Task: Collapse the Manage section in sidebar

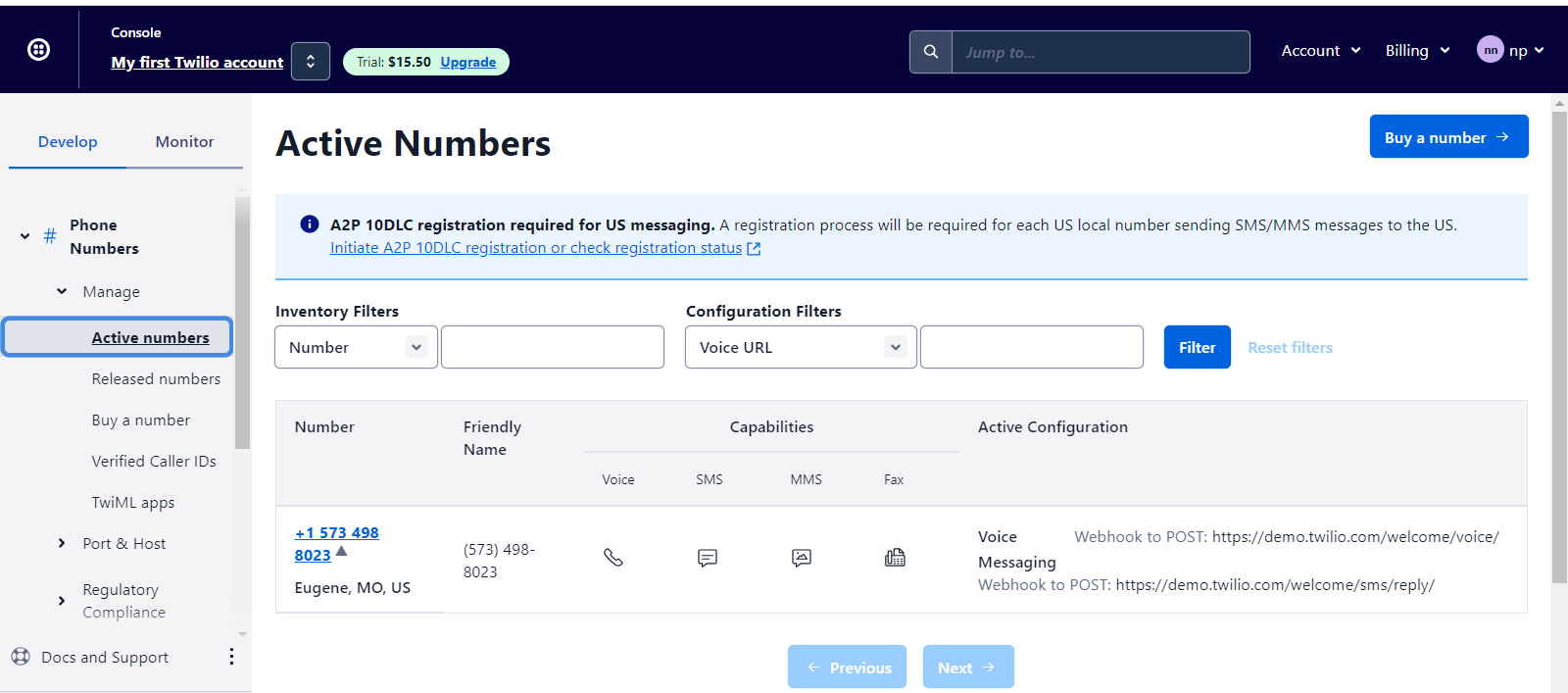Action: (62, 291)
